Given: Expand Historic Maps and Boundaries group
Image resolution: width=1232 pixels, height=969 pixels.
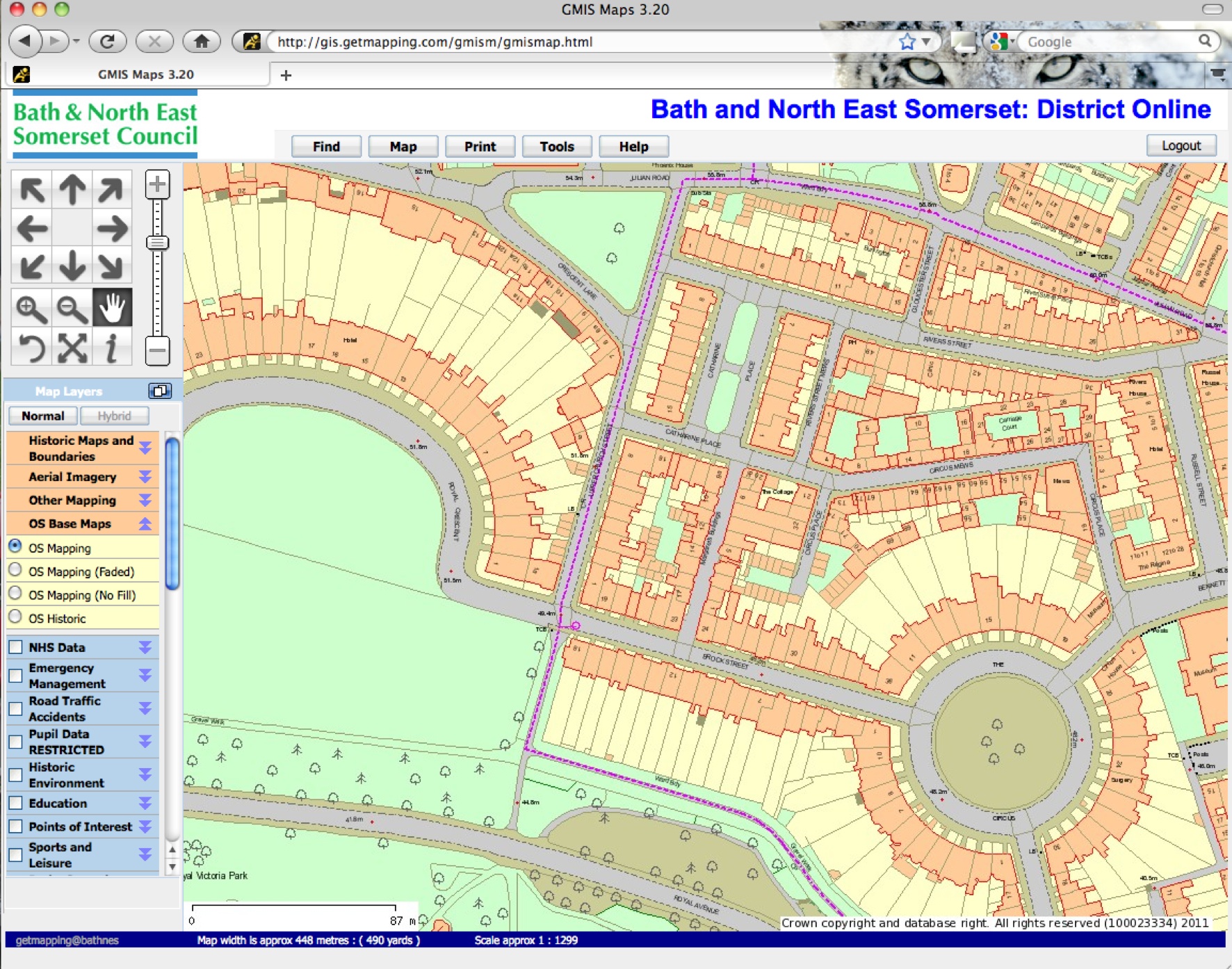Looking at the screenshot, I should click(x=145, y=448).
